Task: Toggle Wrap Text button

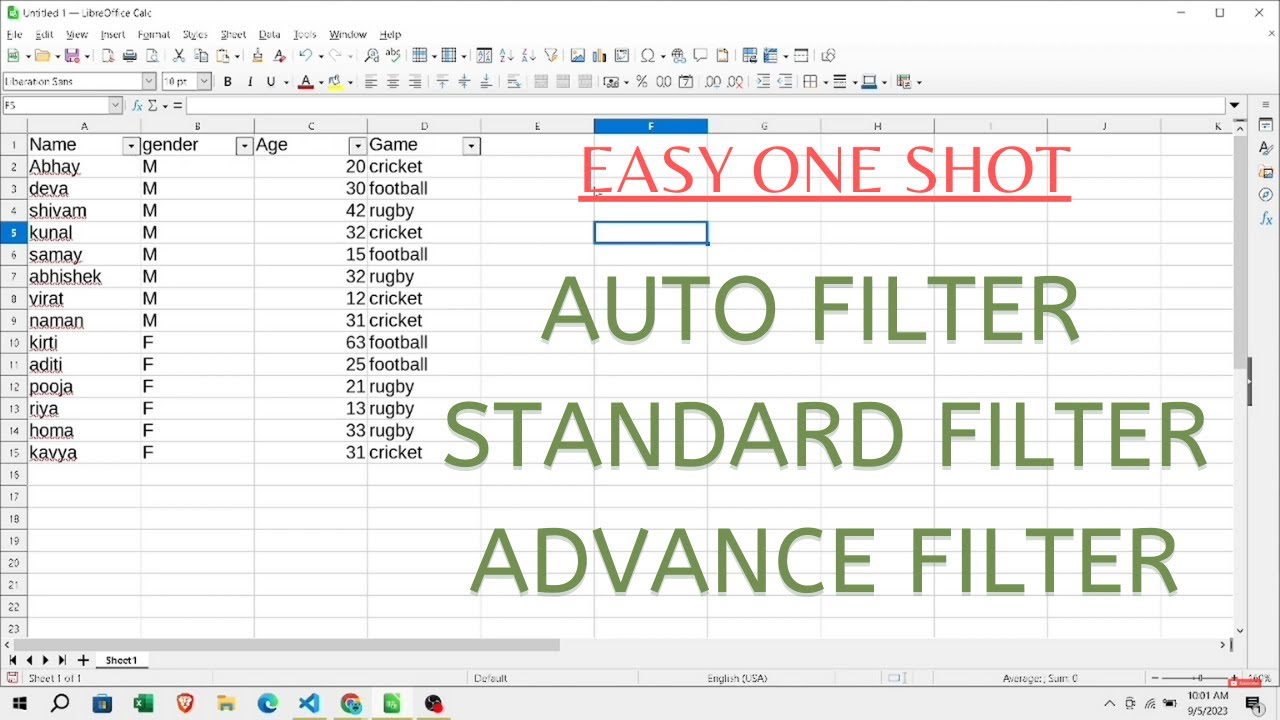Action: (513, 82)
